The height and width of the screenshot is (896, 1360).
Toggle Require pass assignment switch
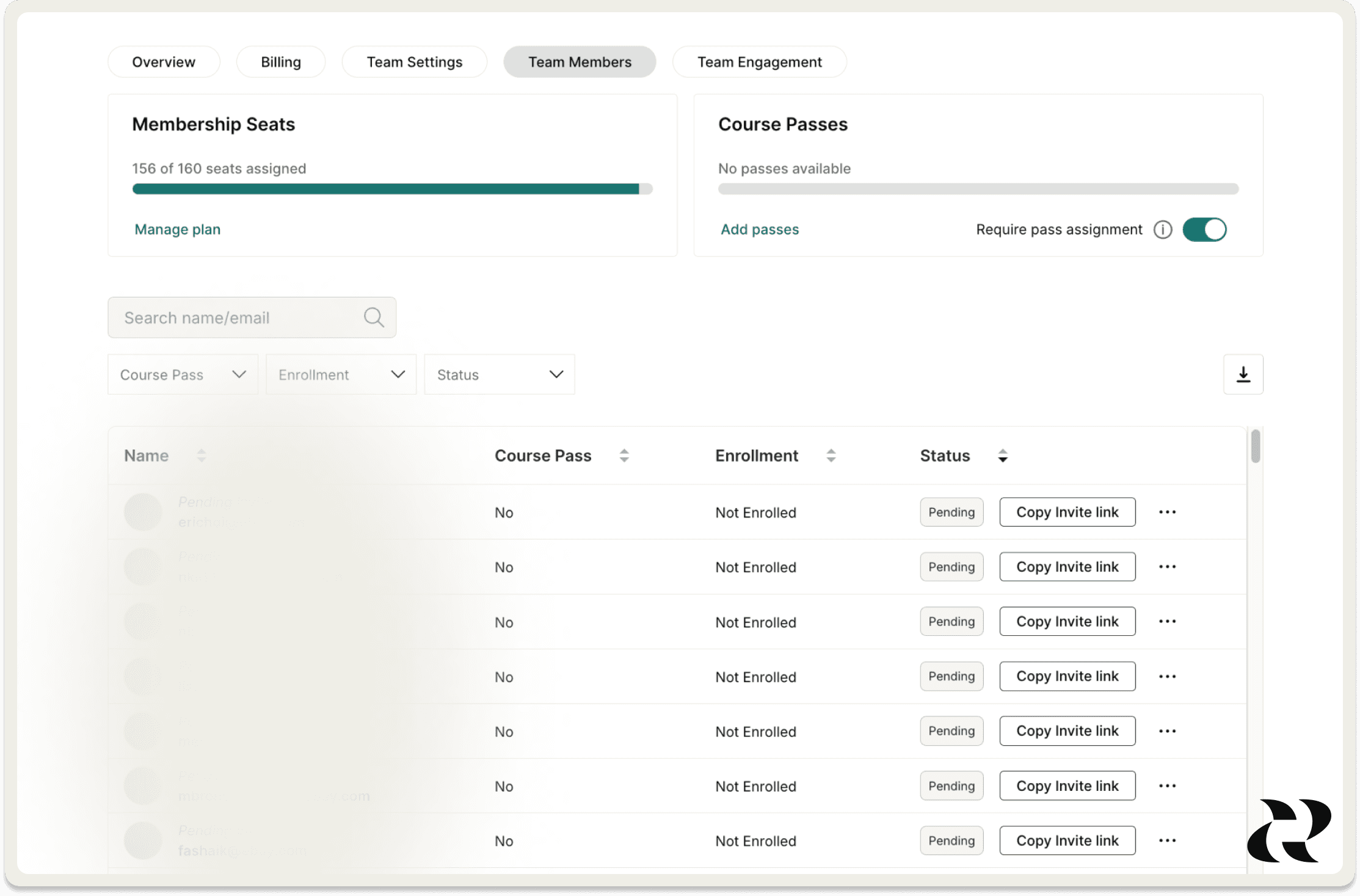[1204, 230]
